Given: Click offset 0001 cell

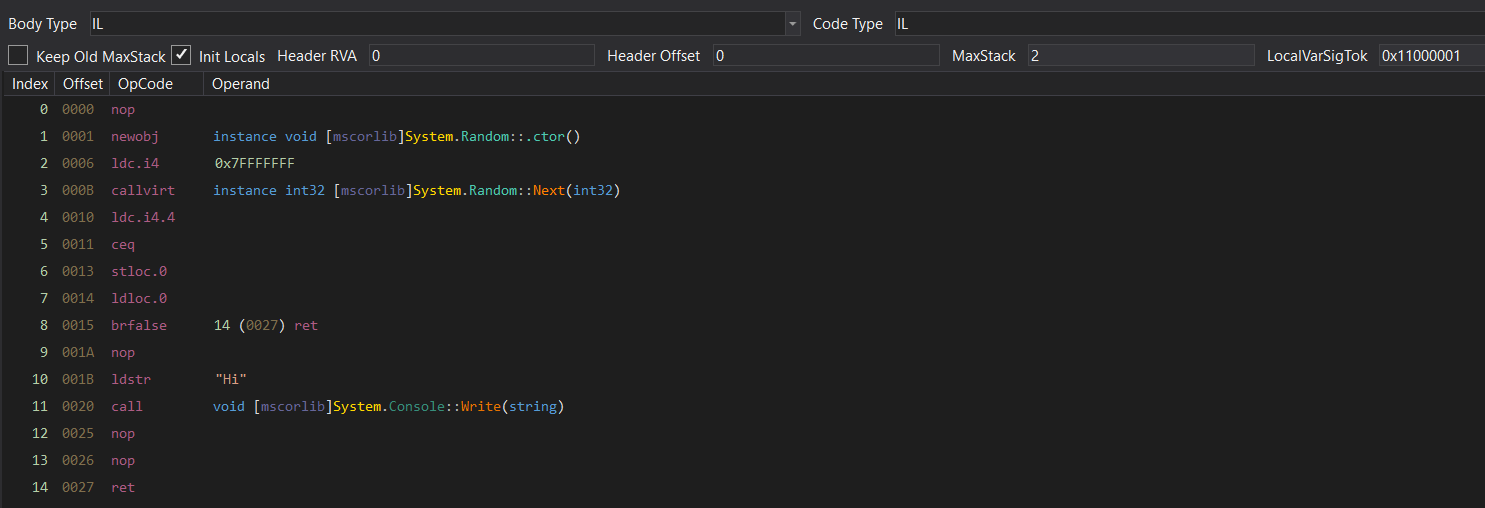Looking at the screenshot, I should click(78, 136).
